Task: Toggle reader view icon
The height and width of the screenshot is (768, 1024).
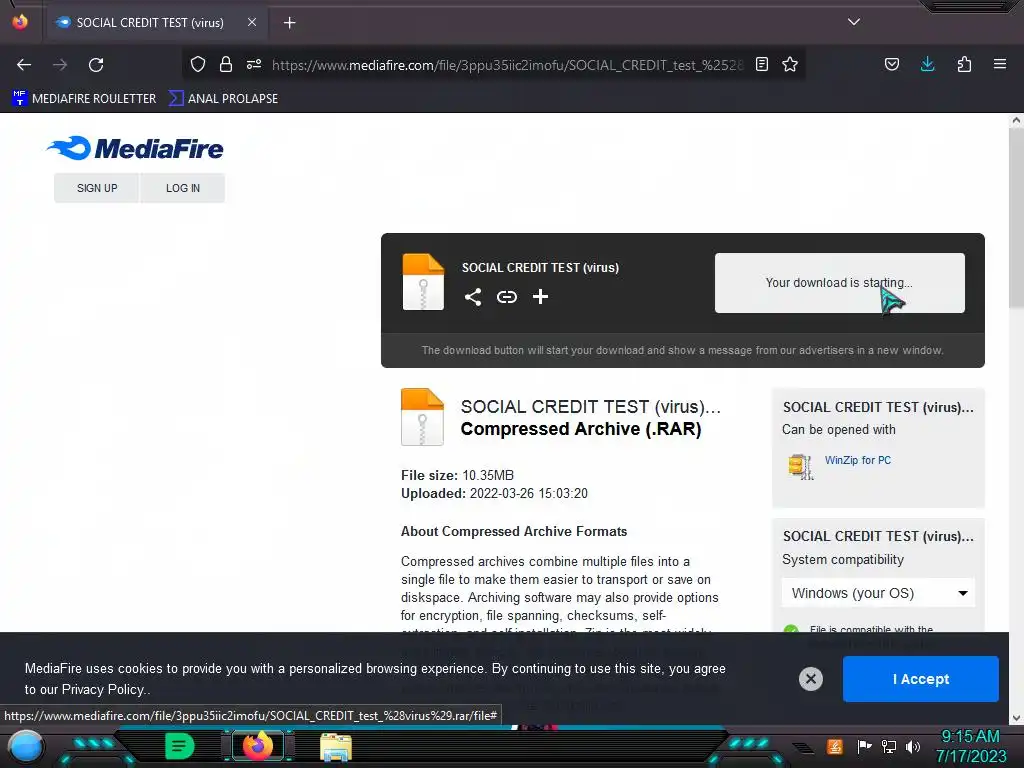Action: click(x=761, y=64)
